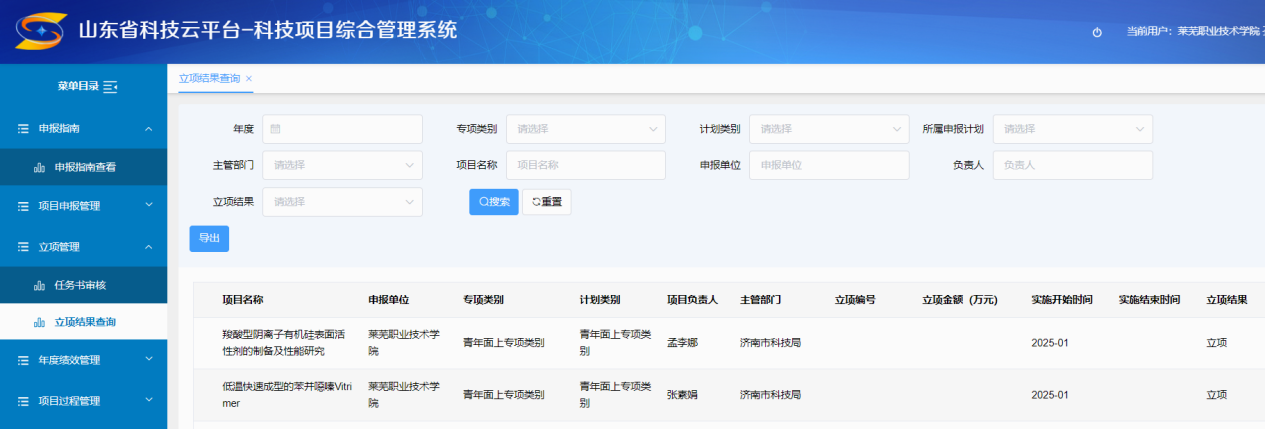Viewport: 1265px width, 429px height.
Task: Click chart icon beside 申报指南查看
Action: point(39,168)
